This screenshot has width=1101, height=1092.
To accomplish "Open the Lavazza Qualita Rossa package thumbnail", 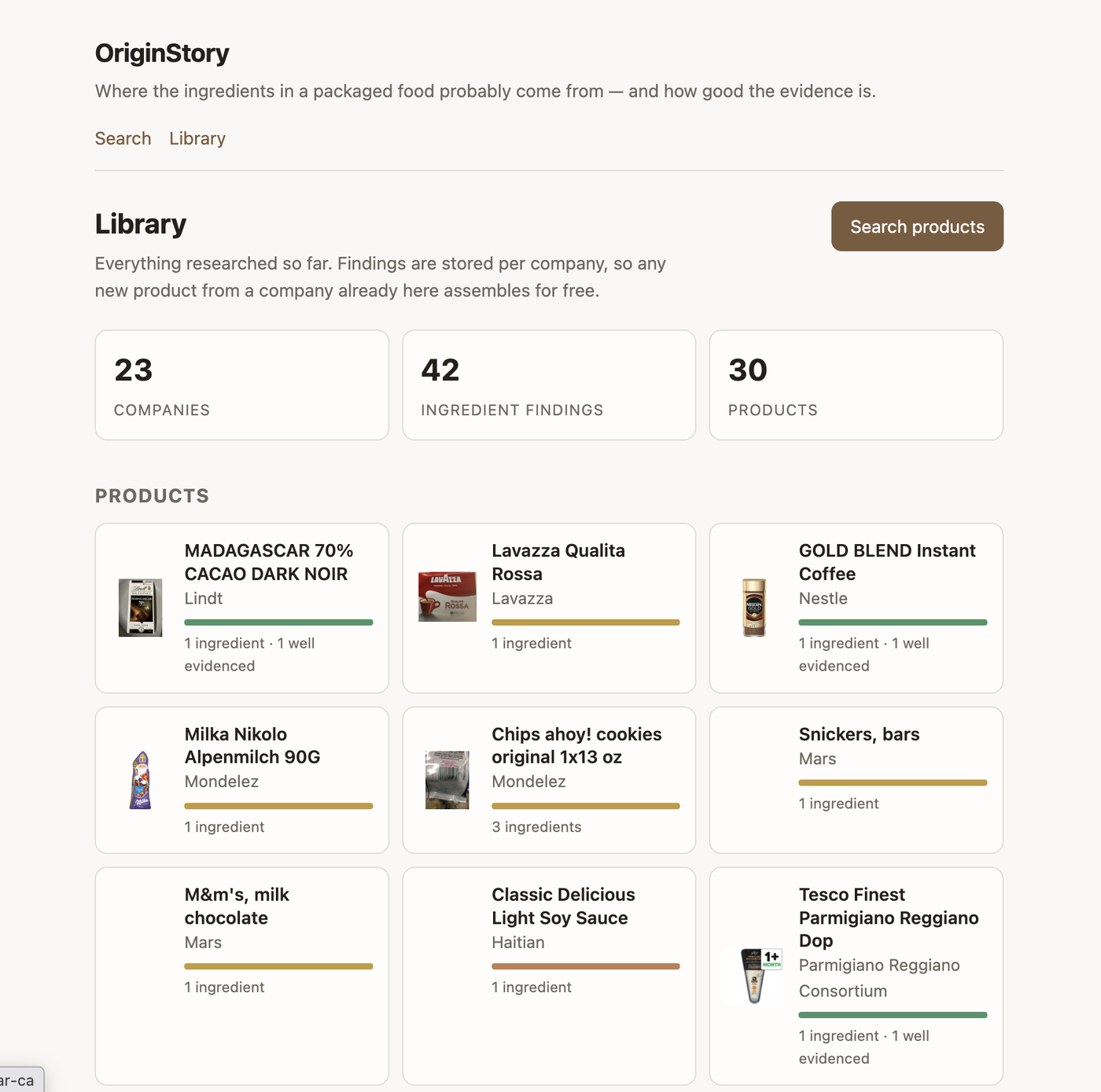I will click(447, 597).
